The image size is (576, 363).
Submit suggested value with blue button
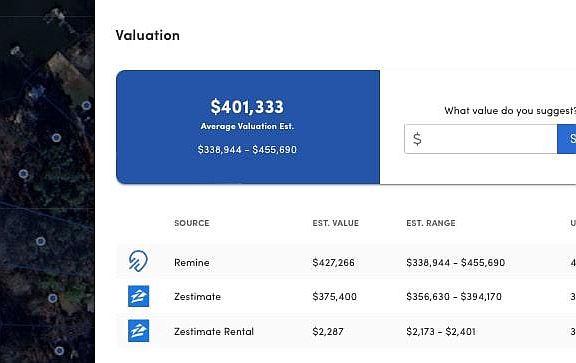pyautogui.click(x=566, y=139)
